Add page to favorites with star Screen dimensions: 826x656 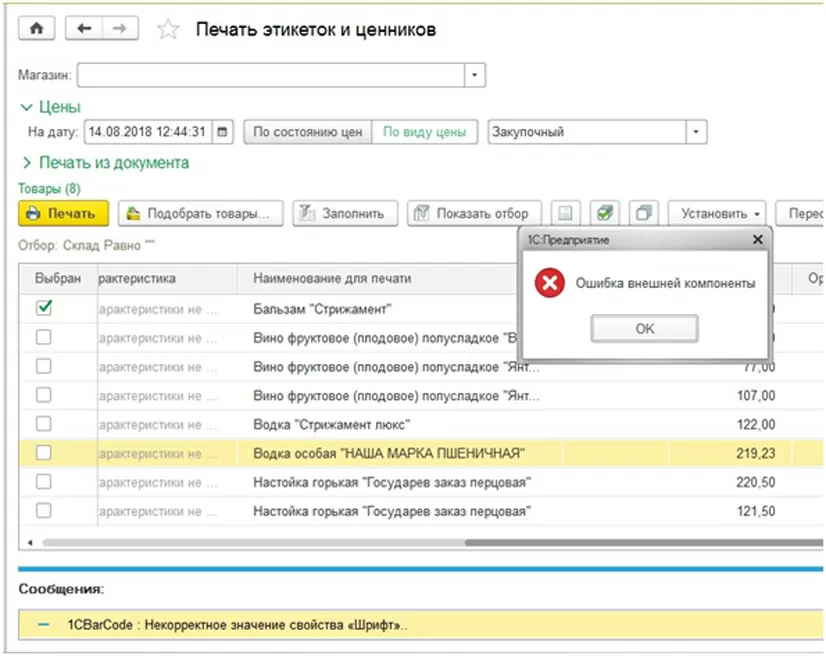tap(168, 29)
